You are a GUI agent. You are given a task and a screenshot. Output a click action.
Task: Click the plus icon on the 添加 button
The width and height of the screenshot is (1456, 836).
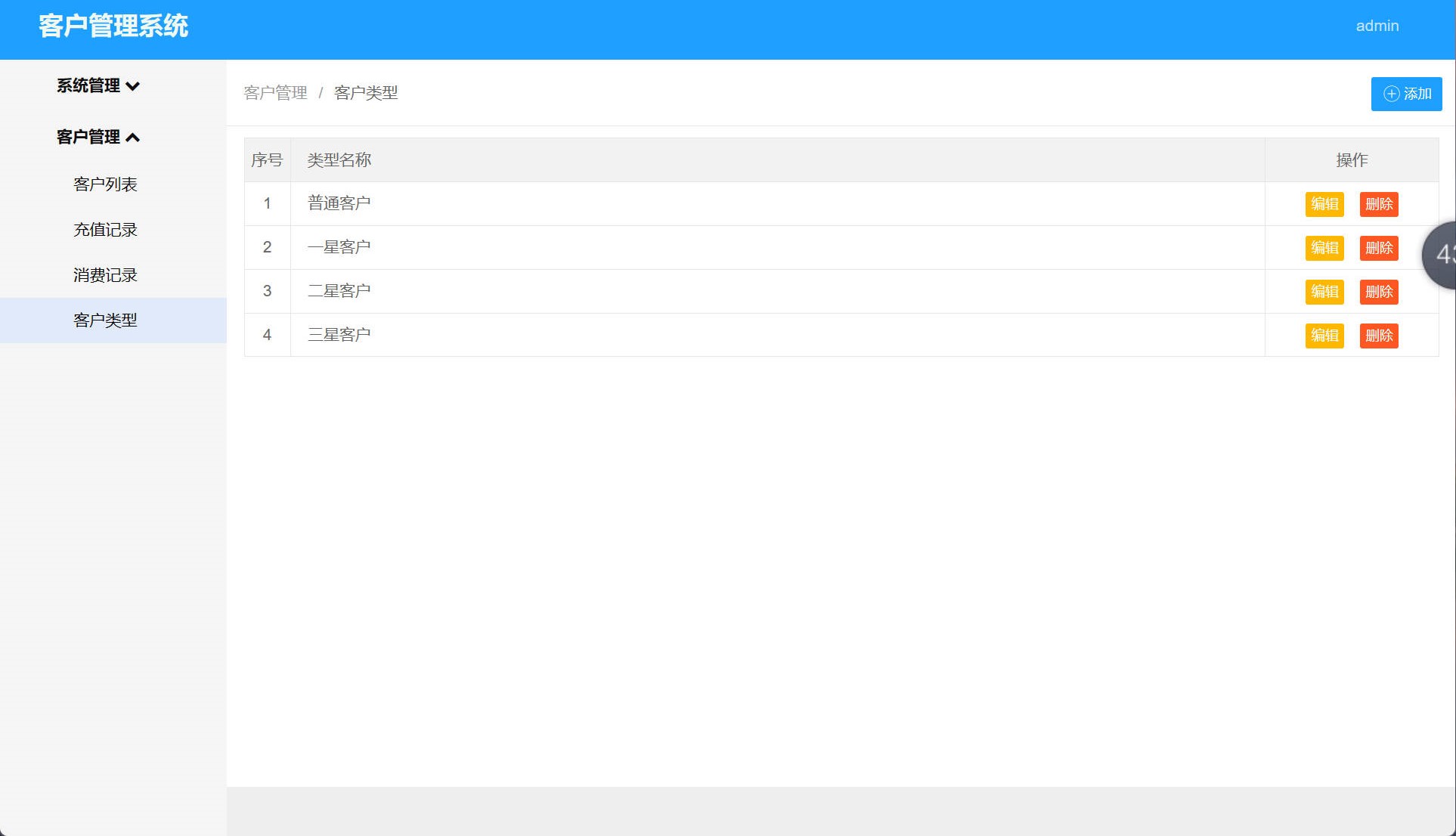pyautogui.click(x=1390, y=93)
